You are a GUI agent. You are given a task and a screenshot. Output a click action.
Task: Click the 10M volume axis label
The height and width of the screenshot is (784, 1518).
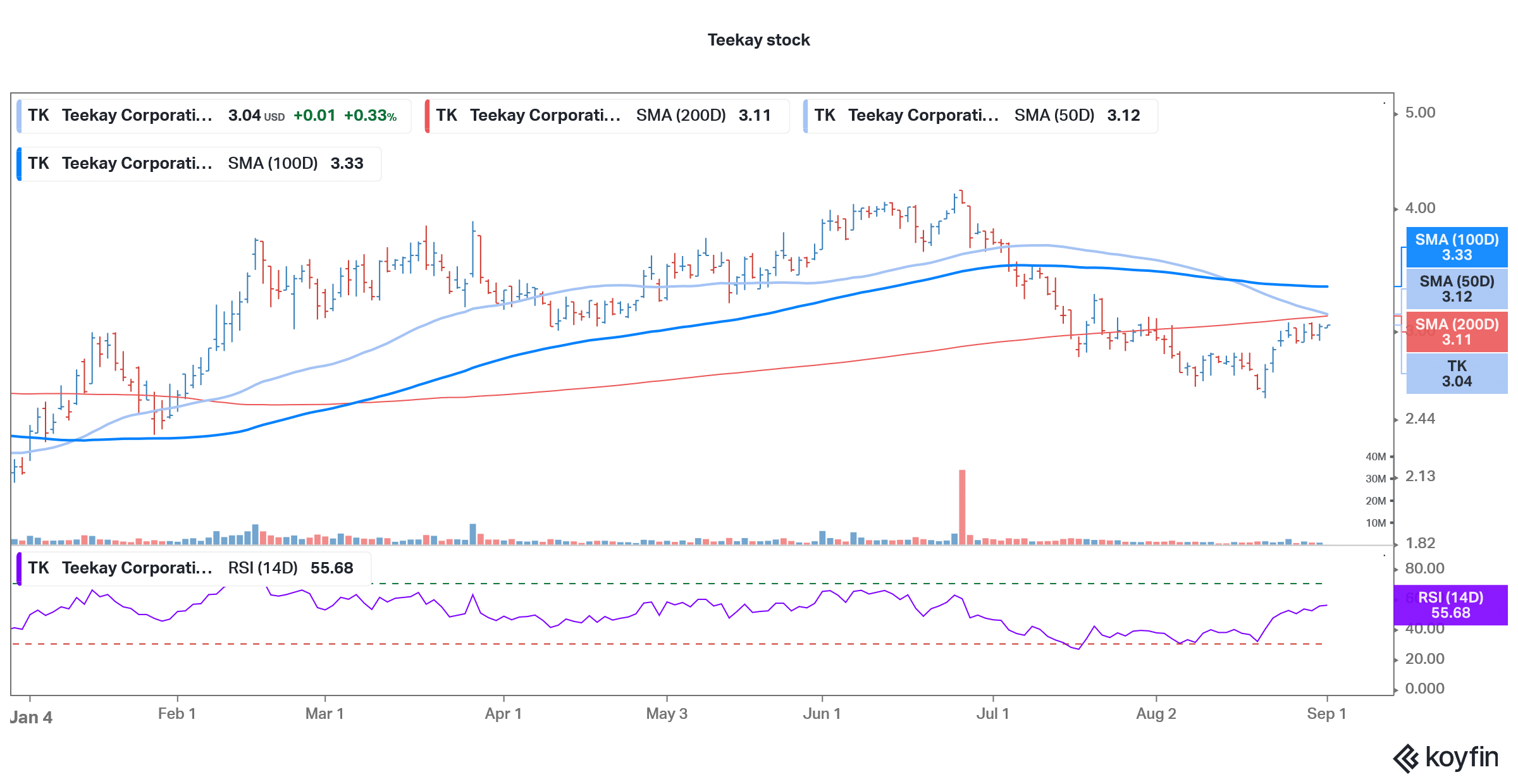click(1376, 523)
